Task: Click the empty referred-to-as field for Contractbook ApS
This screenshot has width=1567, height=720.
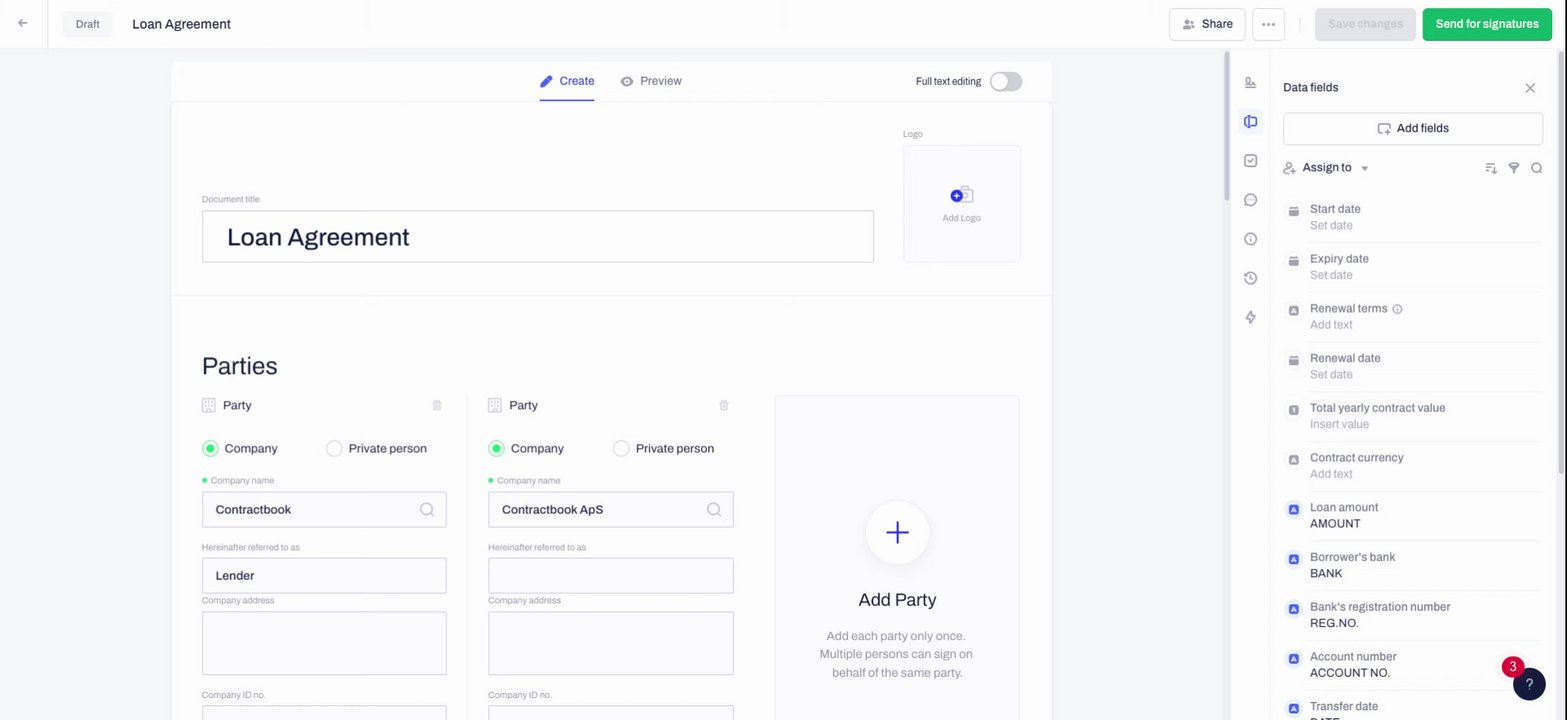Action: click(611, 576)
